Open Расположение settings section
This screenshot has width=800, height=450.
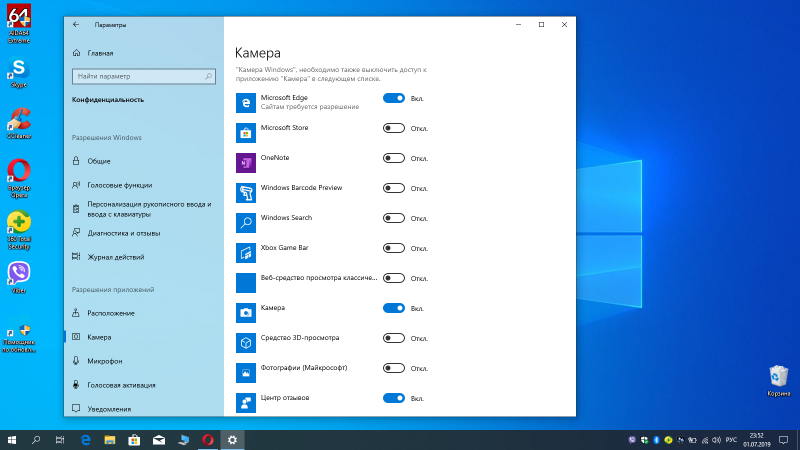pyautogui.click(x=110, y=313)
